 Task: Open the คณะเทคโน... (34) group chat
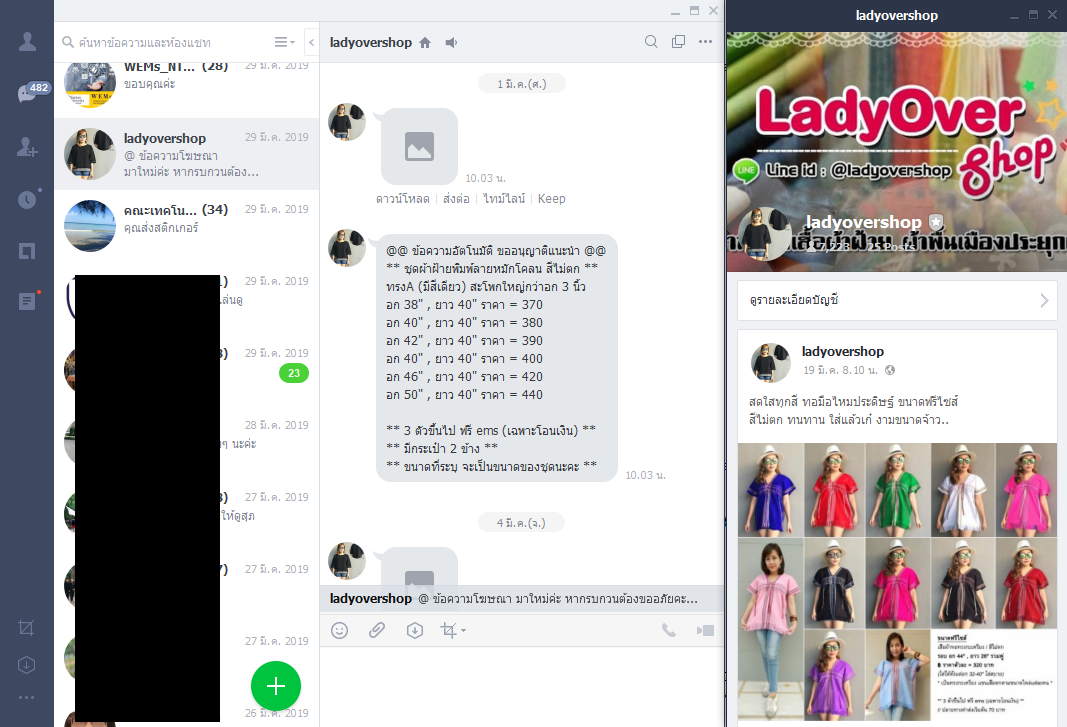tap(186, 226)
